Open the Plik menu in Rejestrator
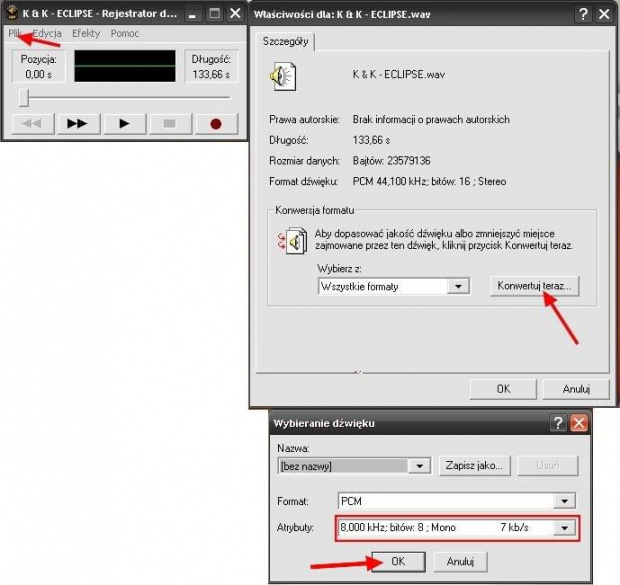 [14, 34]
